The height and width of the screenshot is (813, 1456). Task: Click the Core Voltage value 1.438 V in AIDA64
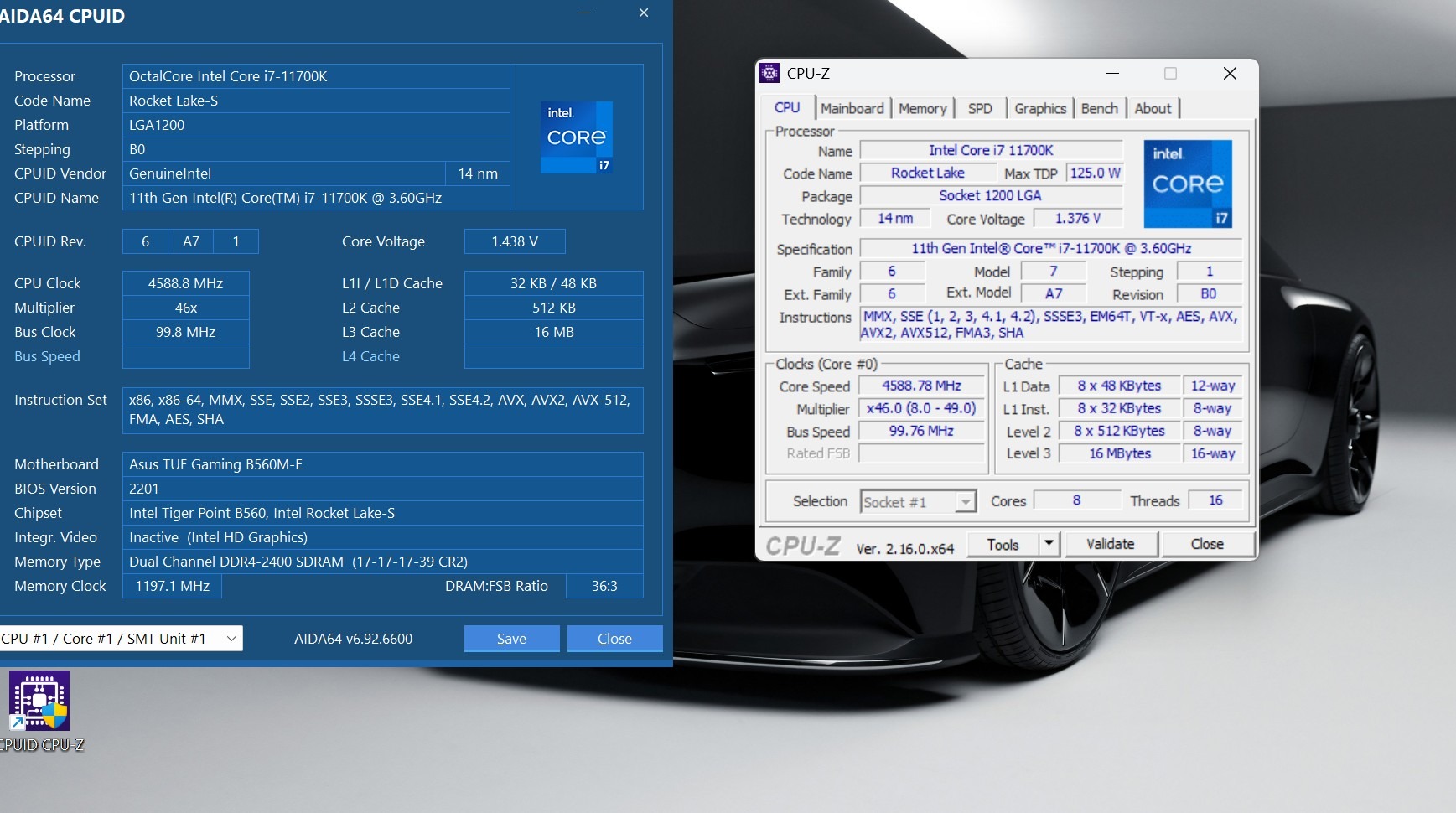click(515, 241)
